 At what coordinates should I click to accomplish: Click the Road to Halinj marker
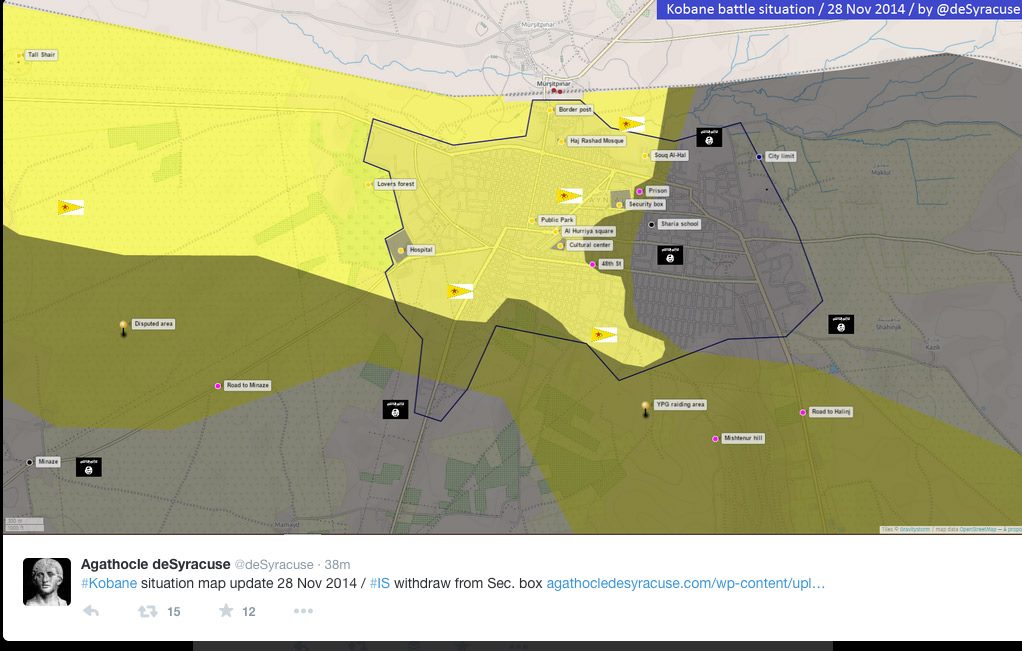point(802,412)
